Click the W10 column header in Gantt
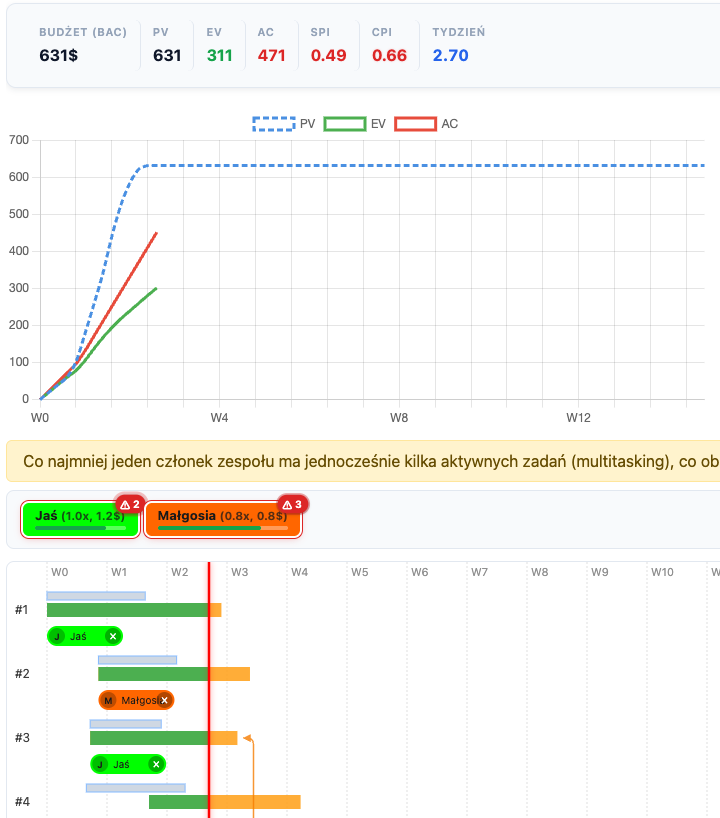The image size is (720, 818). point(662,572)
